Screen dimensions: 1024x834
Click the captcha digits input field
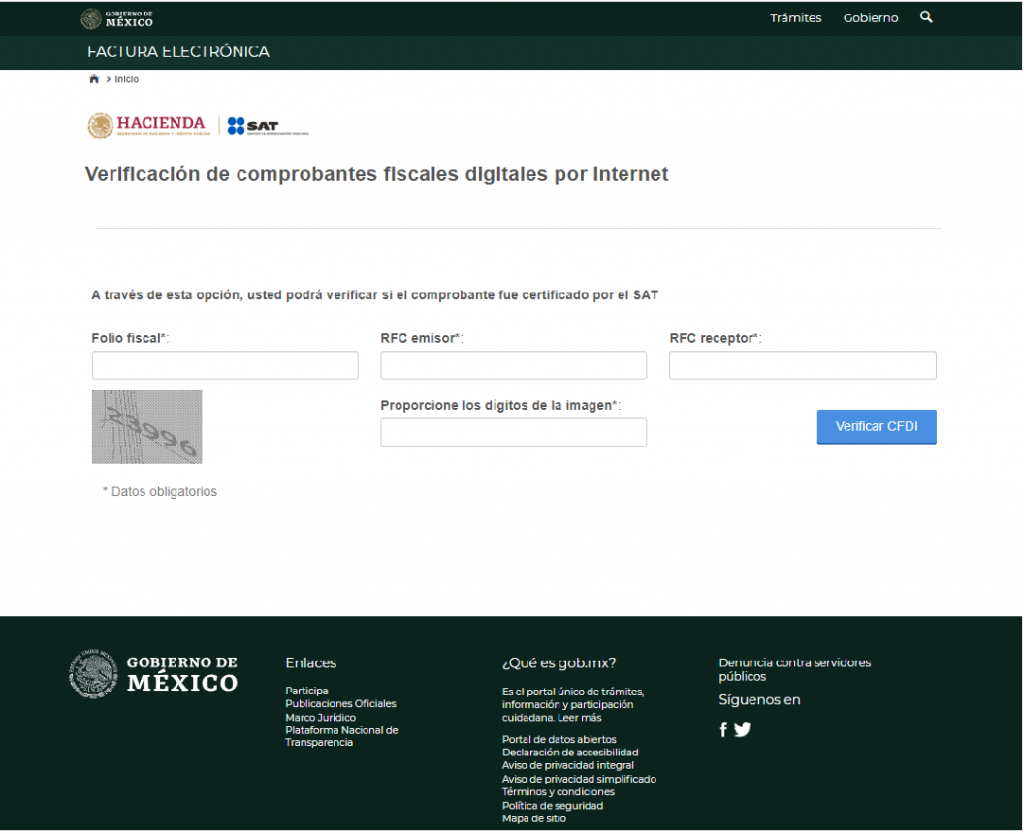point(513,432)
